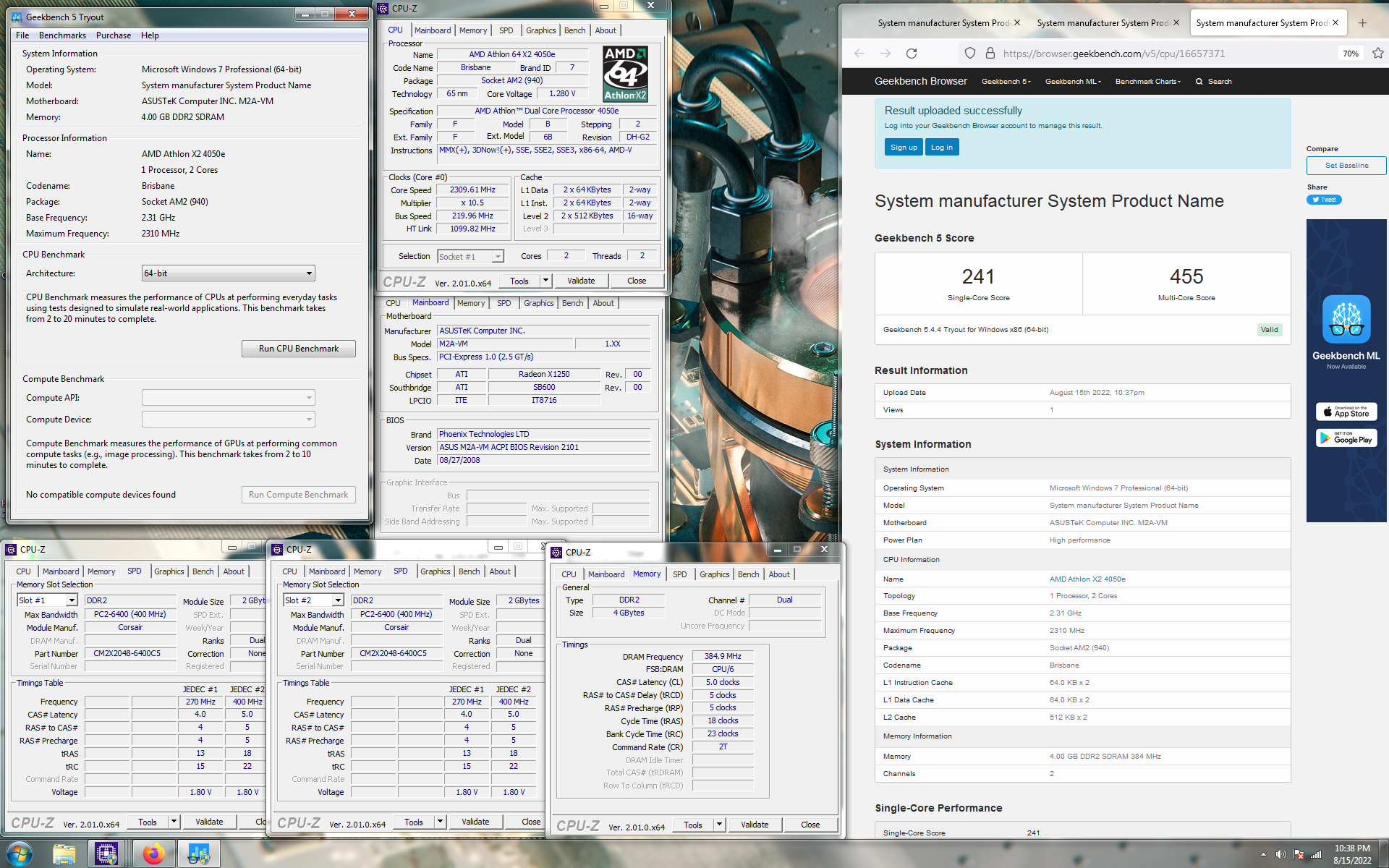The width and height of the screenshot is (1389, 868).
Task: Go forward in Firefox
Action: pos(885,54)
